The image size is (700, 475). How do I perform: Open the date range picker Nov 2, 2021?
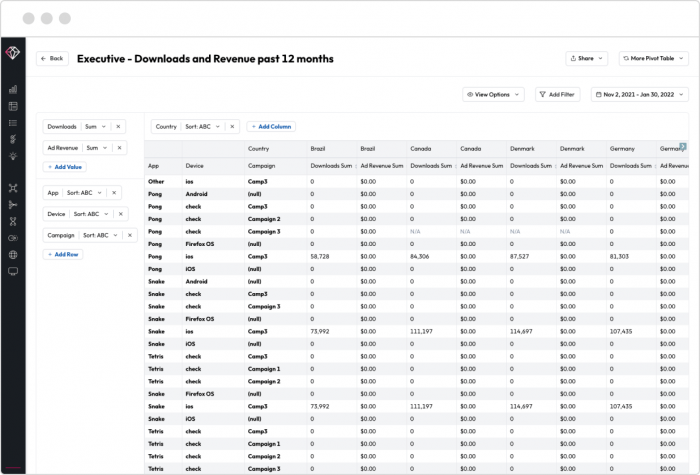640,95
